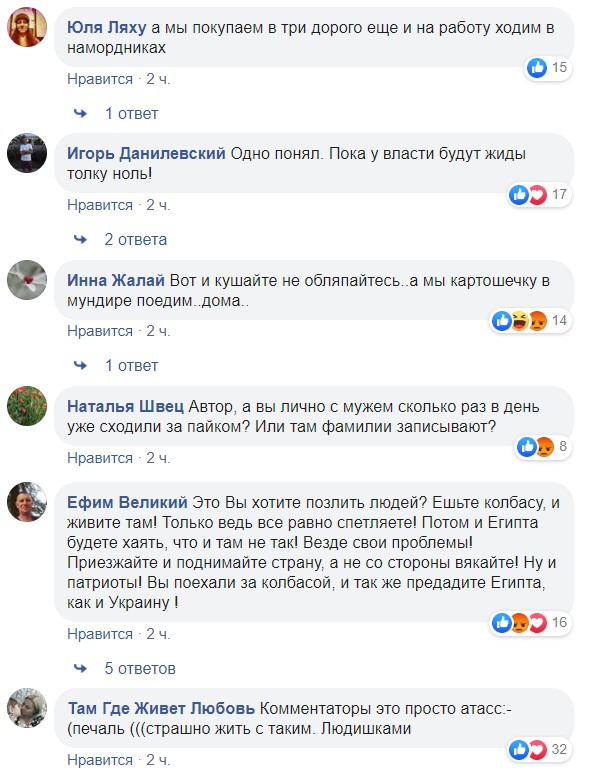This screenshot has height=776, width=612.
Task: Click Юля Ляху's profile avatar
Action: tap(28, 29)
